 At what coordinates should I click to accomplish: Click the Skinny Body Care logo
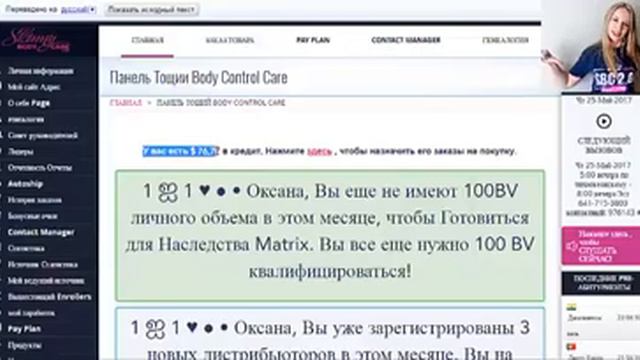(37, 40)
